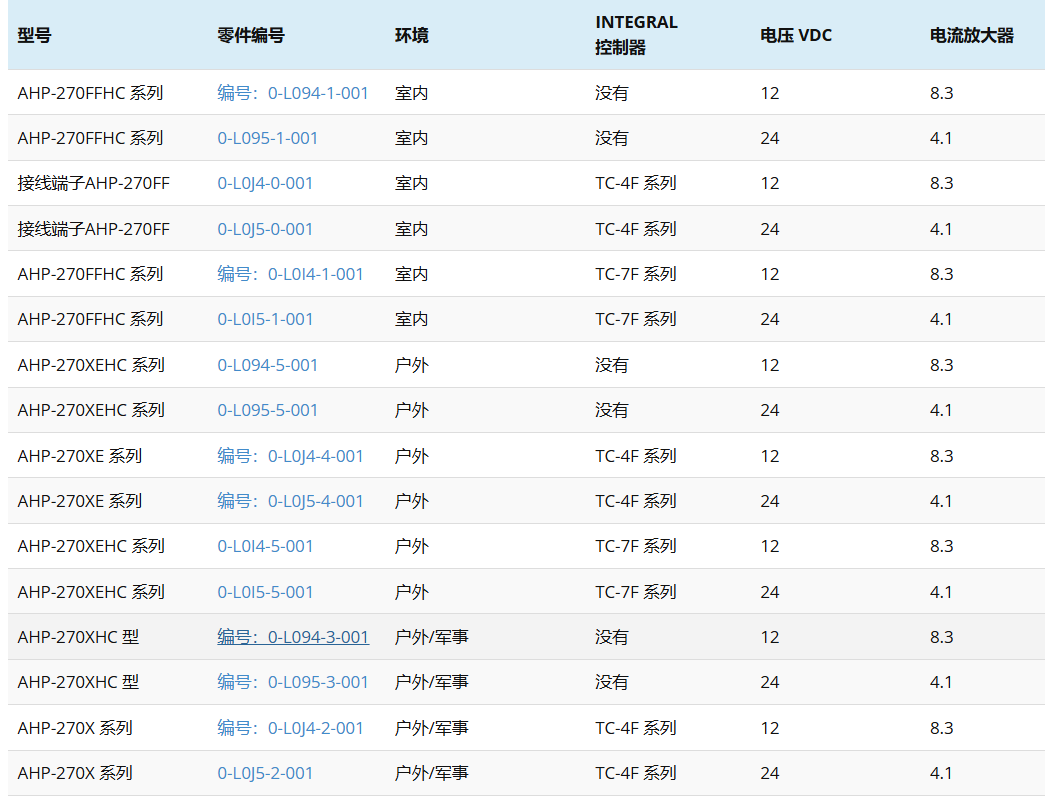
Task: Click 没有 in 0-L095-1-001 row
Action: [612, 138]
